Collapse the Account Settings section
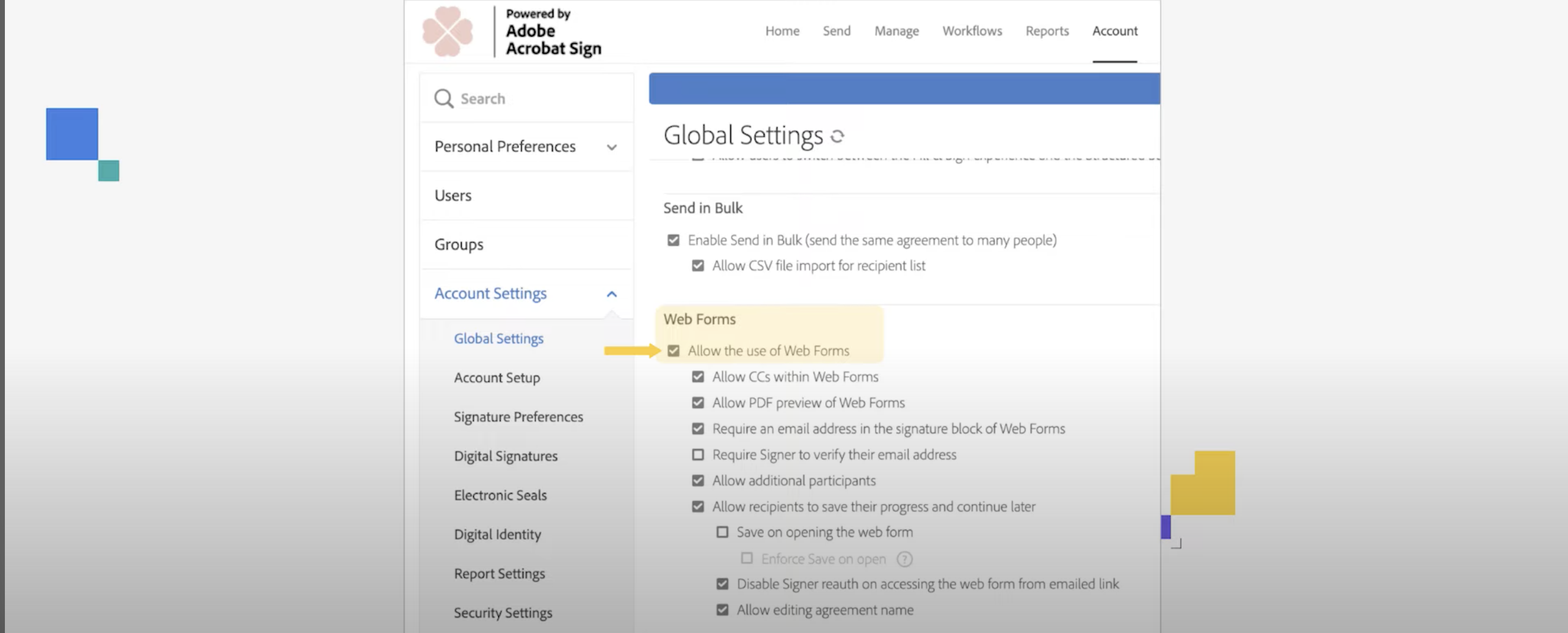This screenshot has width=1568, height=633. (x=611, y=293)
